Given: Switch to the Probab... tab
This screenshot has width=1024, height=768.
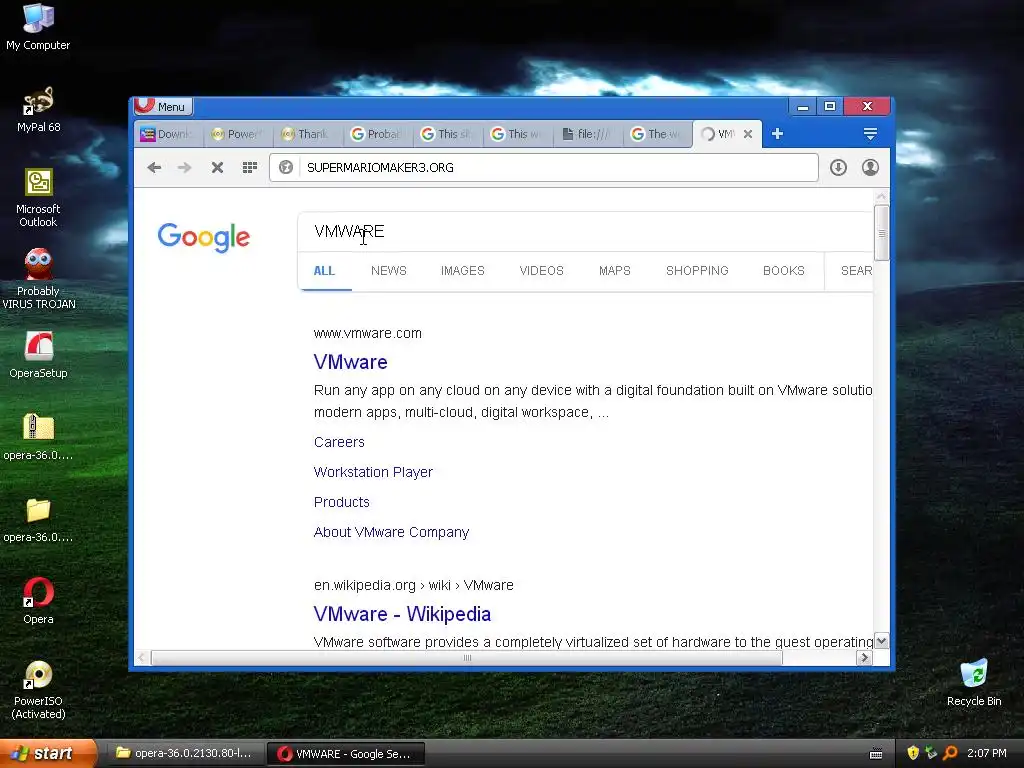Looking at the screenshot, I should 377,134.
